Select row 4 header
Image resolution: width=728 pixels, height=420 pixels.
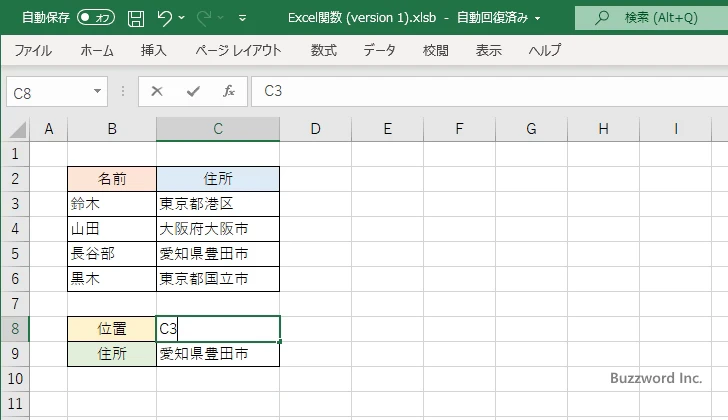click(15, 229)
